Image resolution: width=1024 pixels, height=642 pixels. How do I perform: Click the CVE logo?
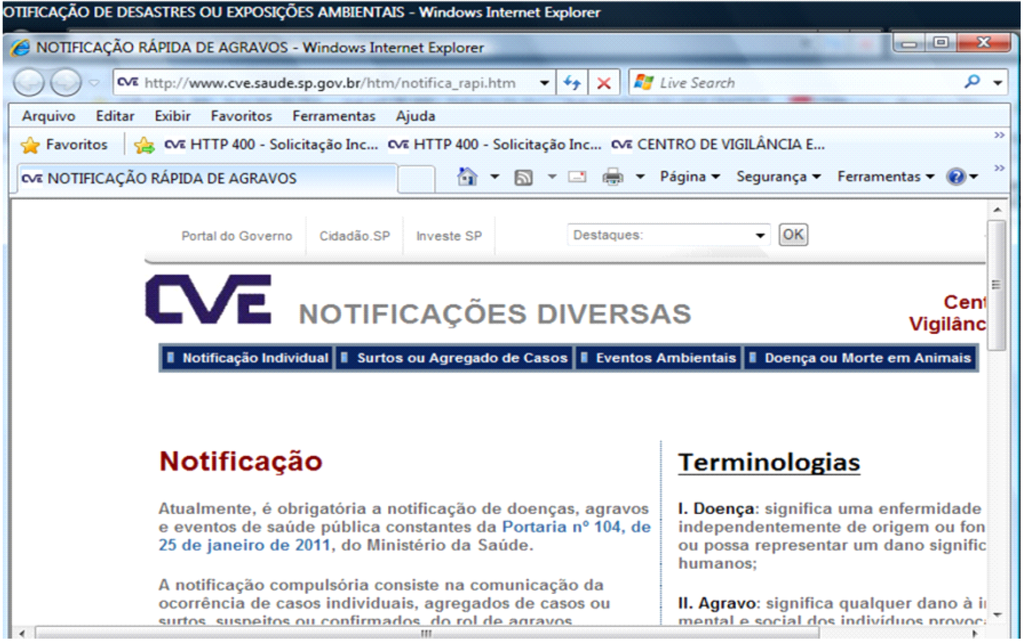click(208, 299)
